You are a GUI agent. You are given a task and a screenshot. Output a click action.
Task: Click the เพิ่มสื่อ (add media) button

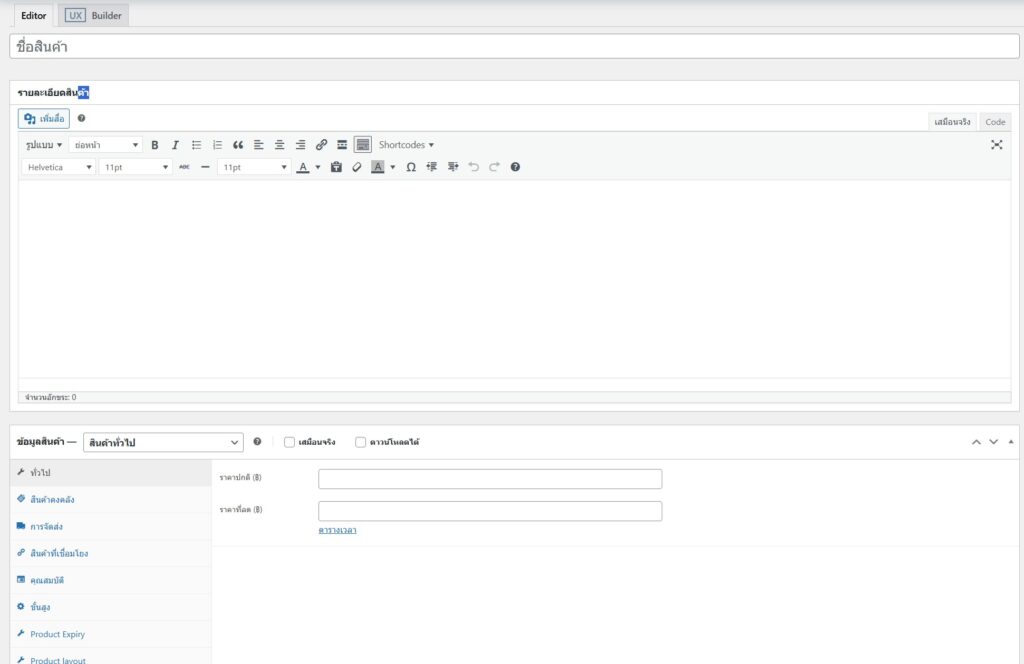tap(44, 118)
